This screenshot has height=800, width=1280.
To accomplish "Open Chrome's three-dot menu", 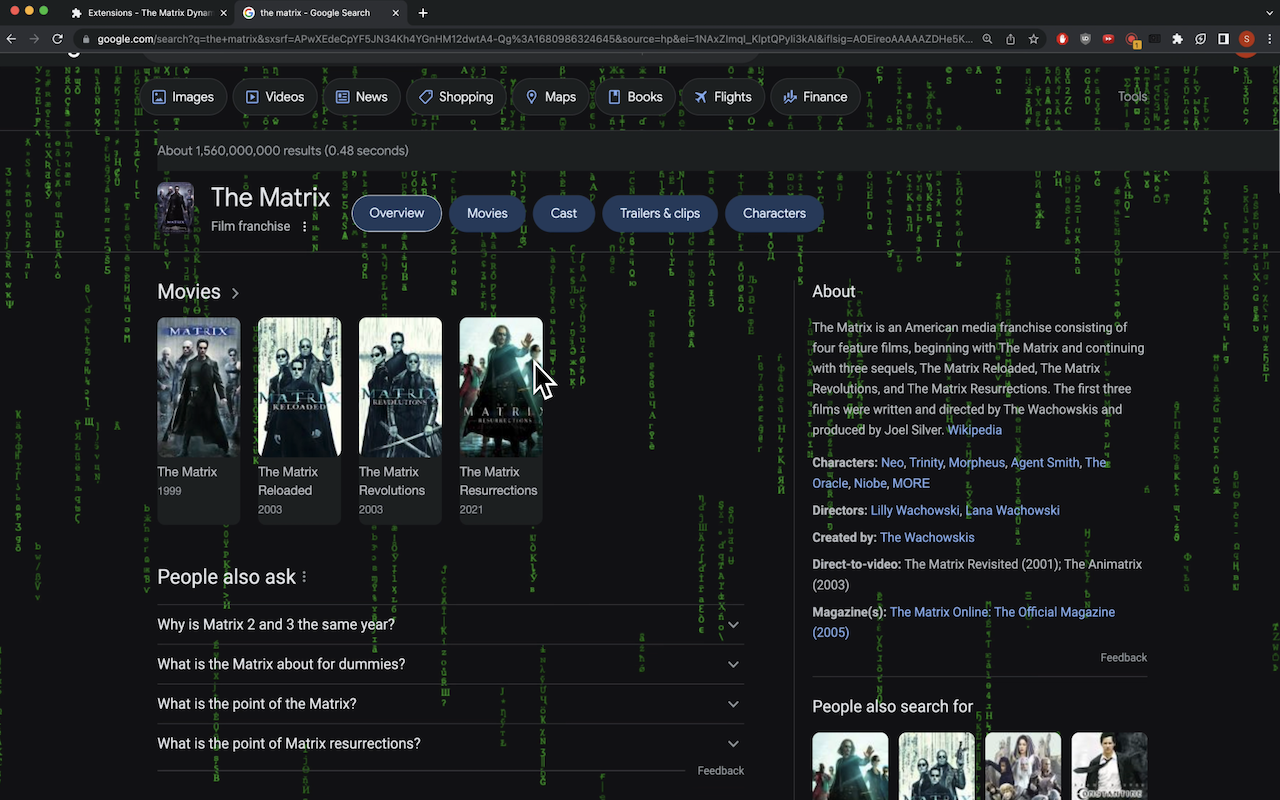I will 1269,39.
